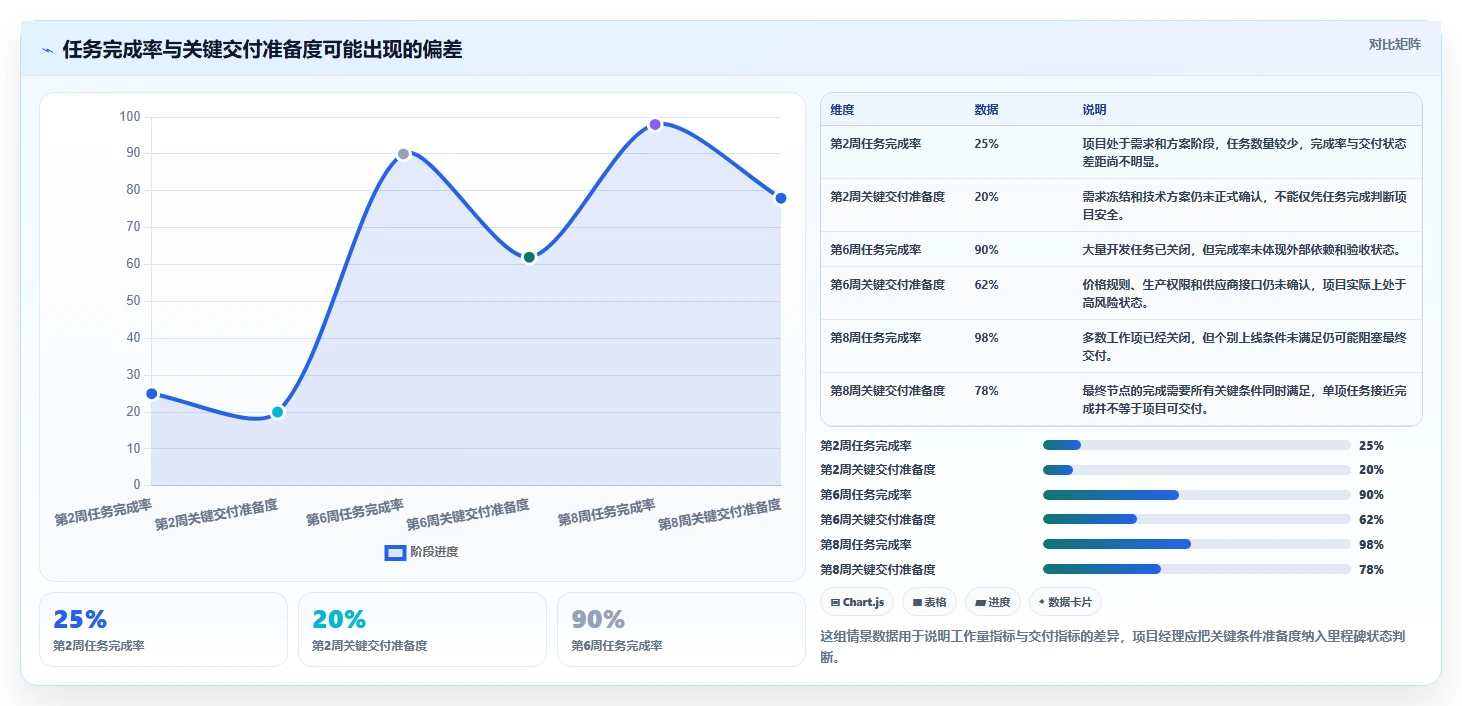Click the 第8周任务完成率 progress bar
Screen dimensions: 1462x706
1196,544
